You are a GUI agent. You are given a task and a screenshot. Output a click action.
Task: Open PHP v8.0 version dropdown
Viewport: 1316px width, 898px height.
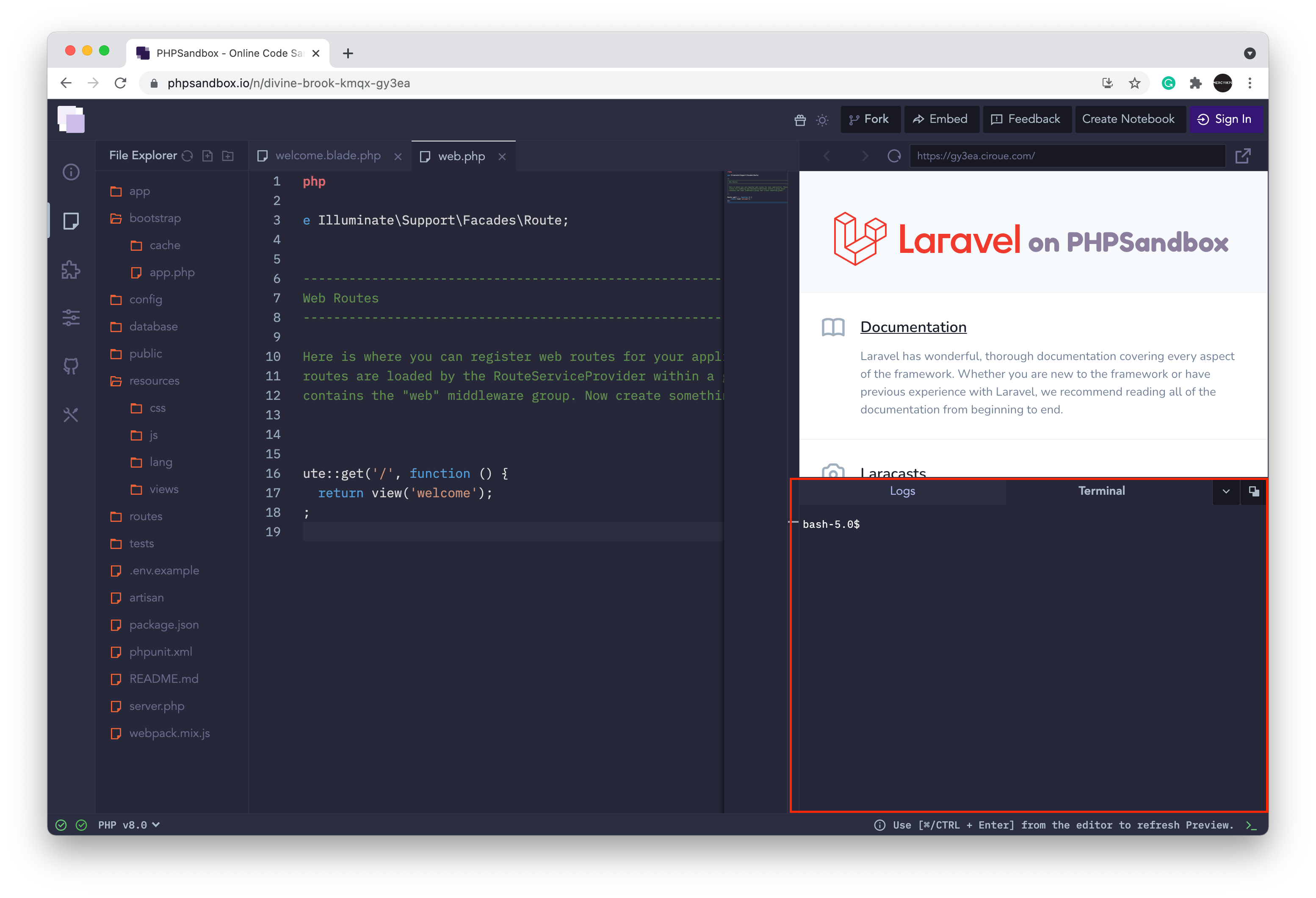click(129, 825)
